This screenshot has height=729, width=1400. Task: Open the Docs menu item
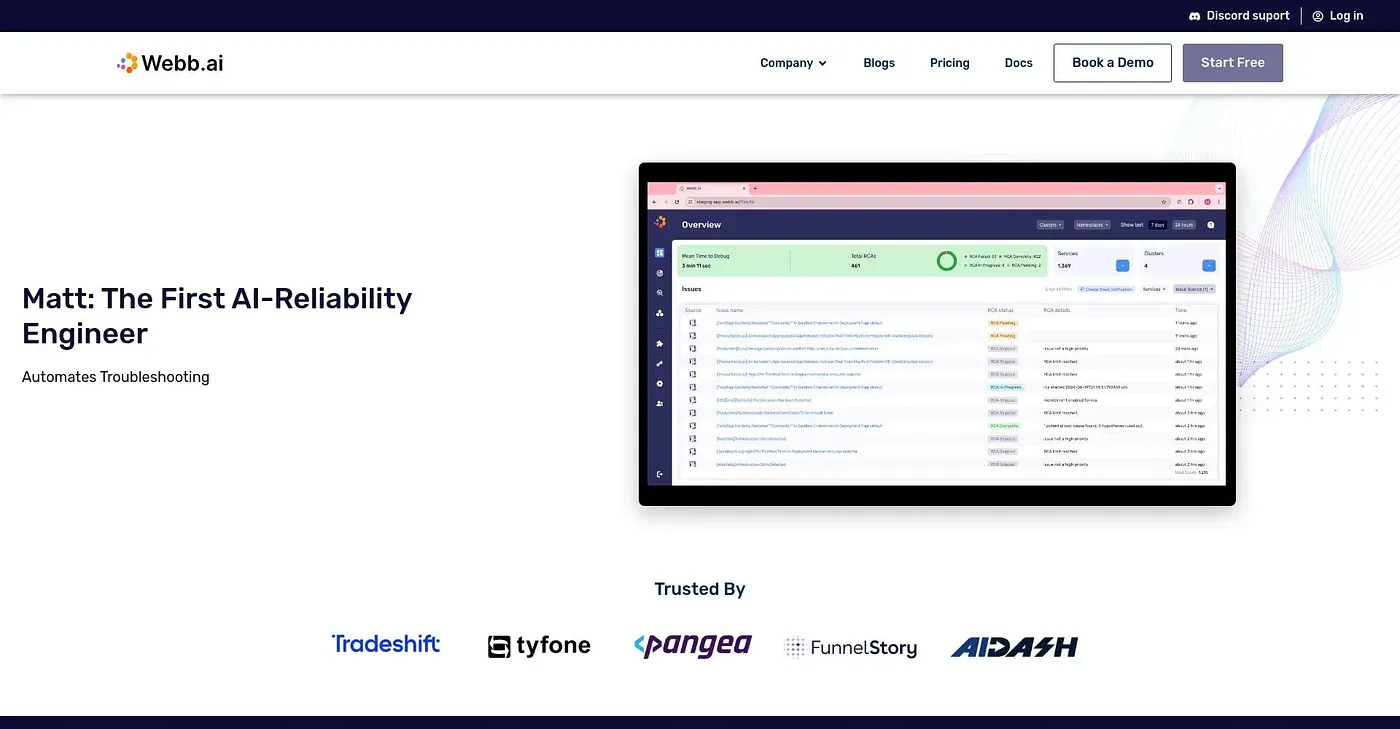[x=1019, y=63]
